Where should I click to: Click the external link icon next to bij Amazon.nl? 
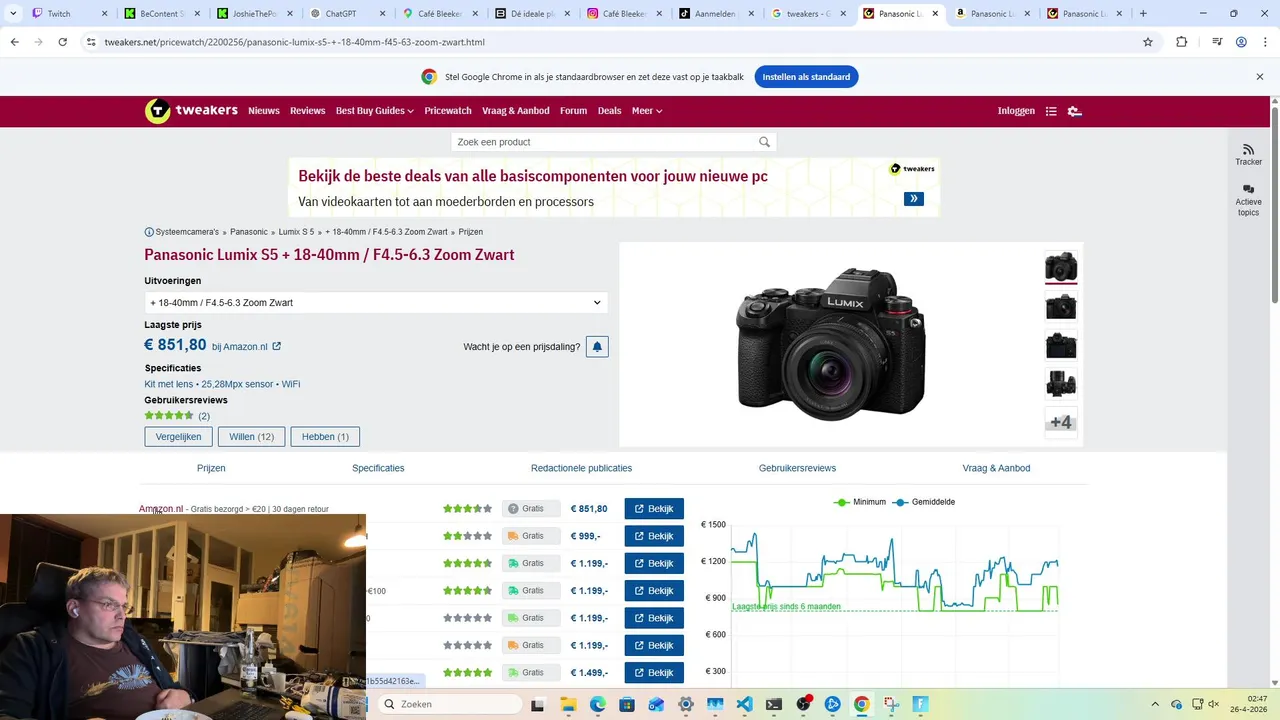pos(277,347)
